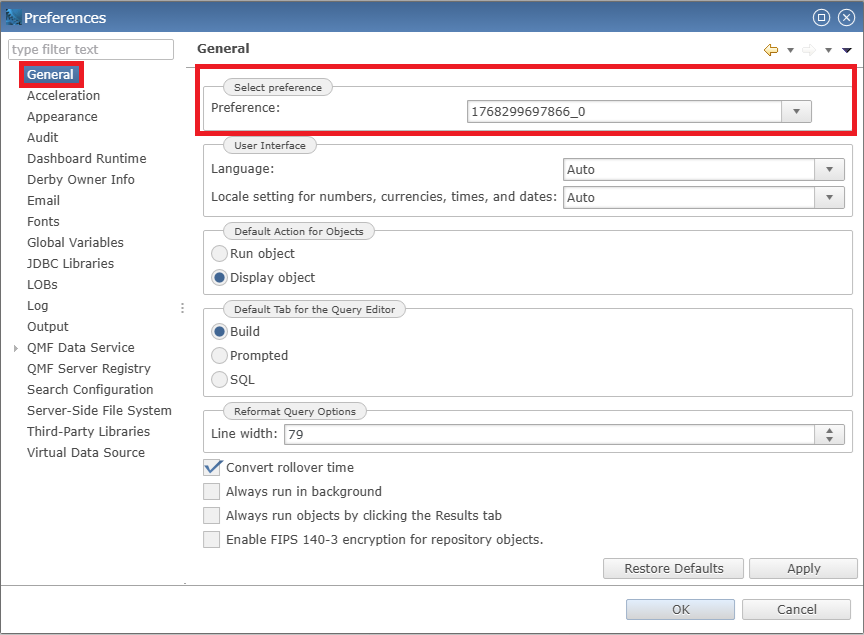Confirm with the OK button
864x635 pixels.
680,610
